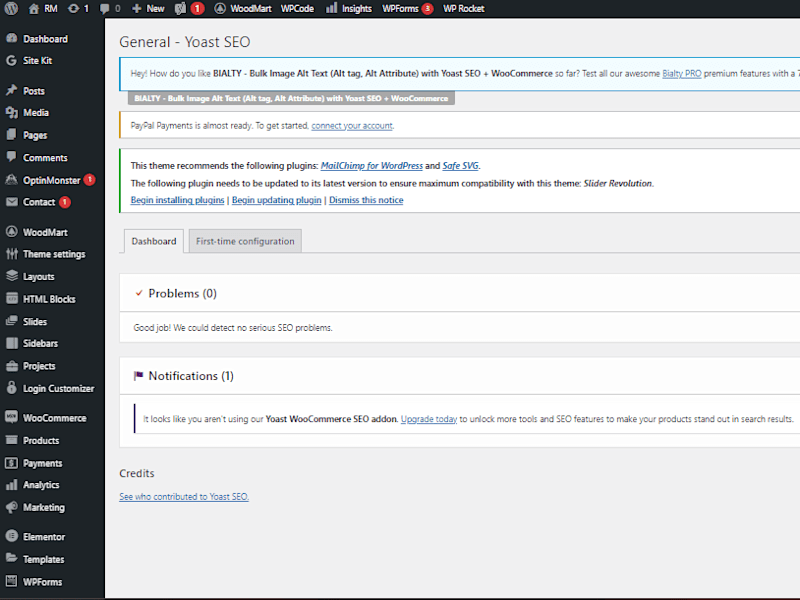Click the Site Kit Google icon in sidebar
This screenshot has height=600, width=800.
tap(12, 60)
